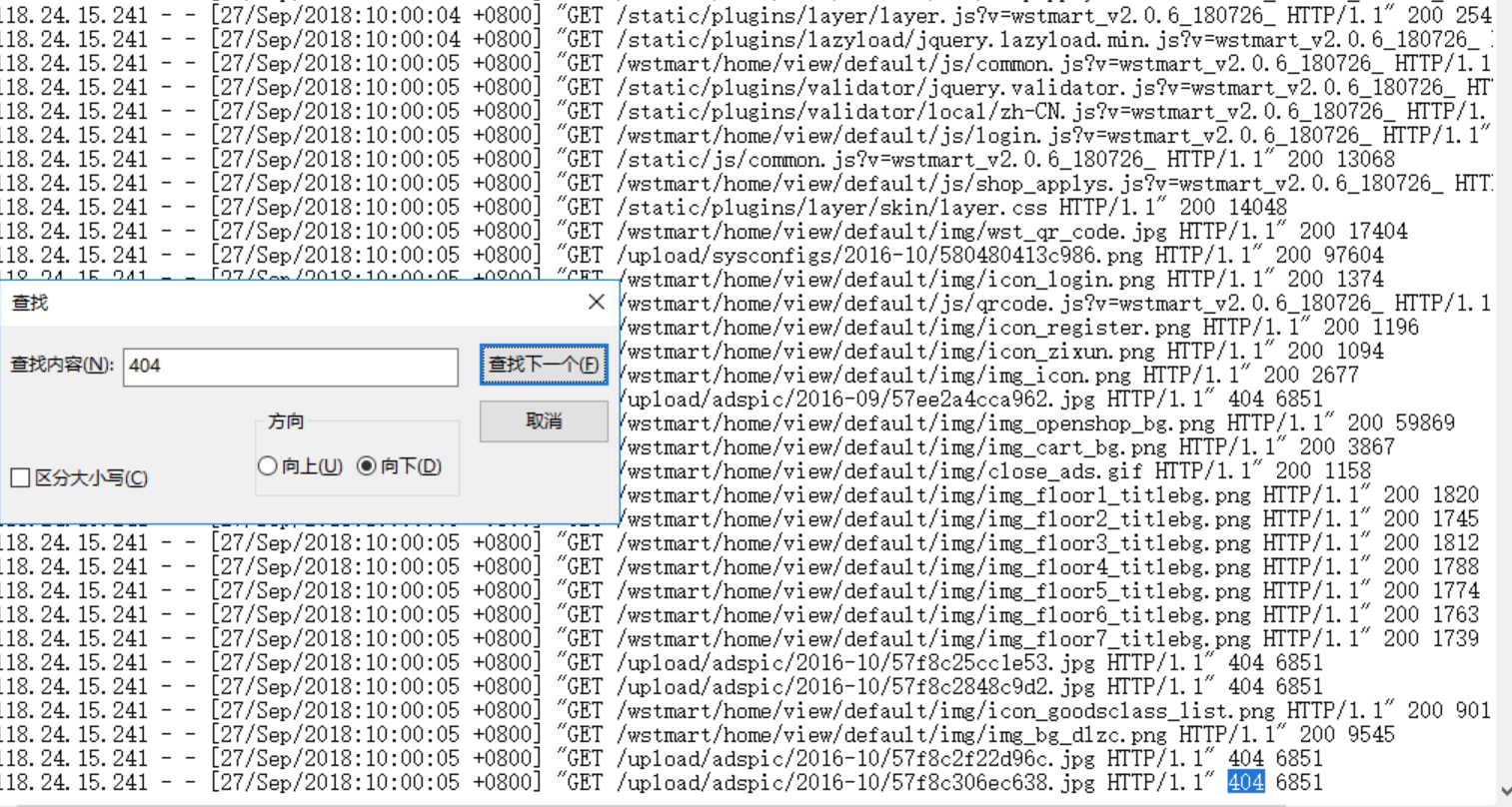Image resolution: width=1512 pixels, height=807 pixels.
Task: Click the jquery.lazyload.min.js log path
Action: [x=1047, y=39]
